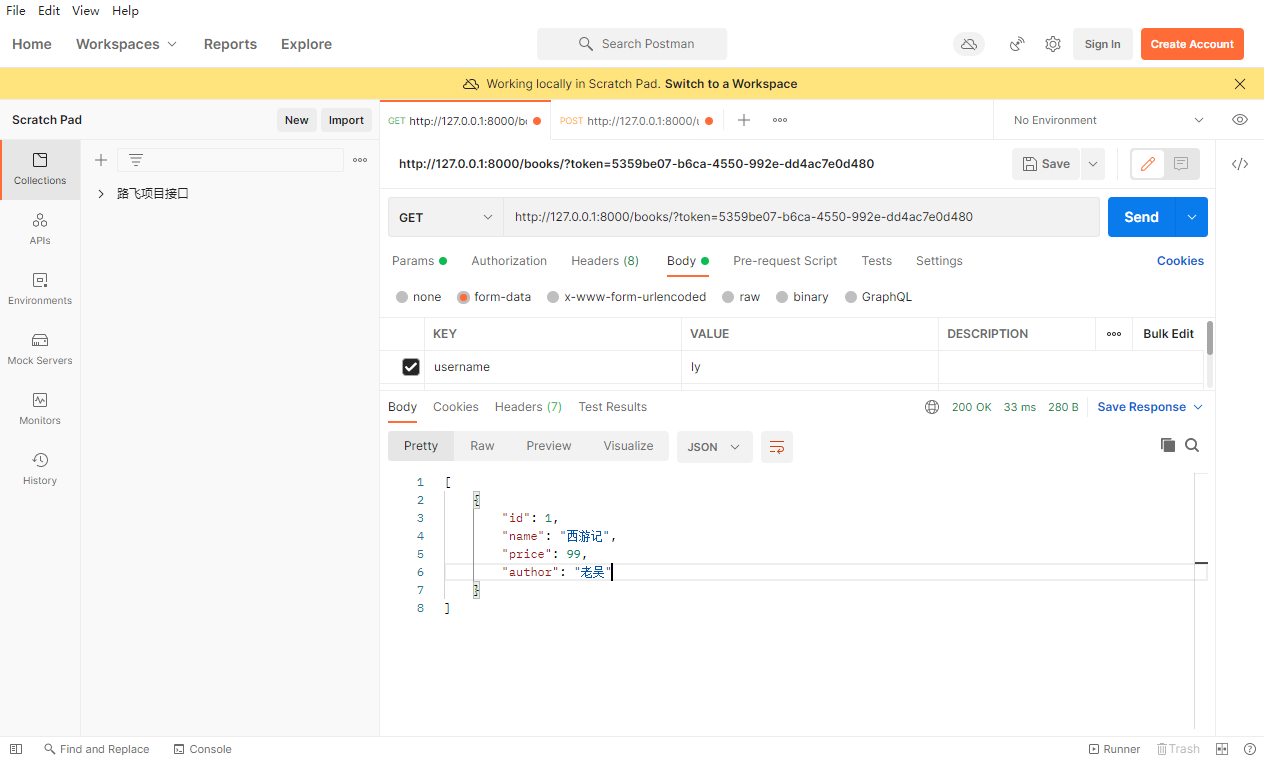The width and height of the screenshot is (1264, 761).
Task: Switch to the Params tab
Action: 419,261
